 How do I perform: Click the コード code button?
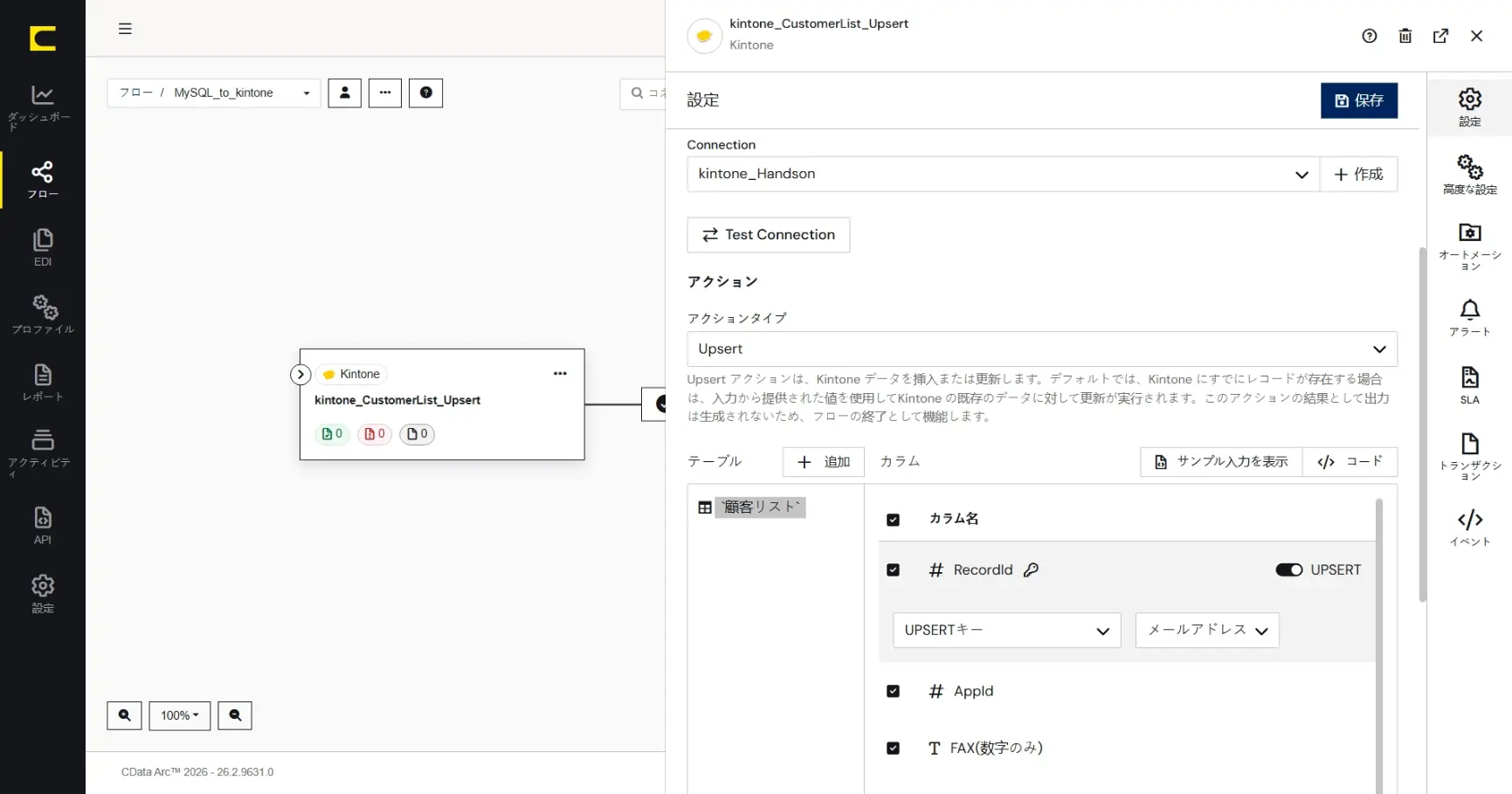point(1350,462)
